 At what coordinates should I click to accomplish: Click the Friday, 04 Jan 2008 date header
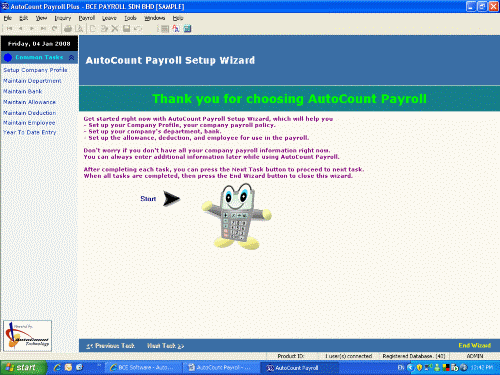39,44
